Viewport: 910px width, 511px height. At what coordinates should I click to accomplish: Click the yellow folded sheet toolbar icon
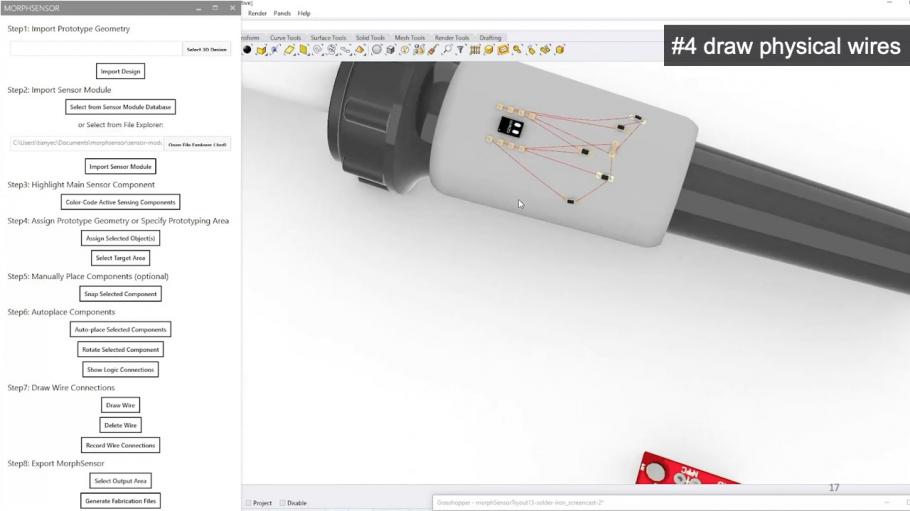(x=304, y=50)
